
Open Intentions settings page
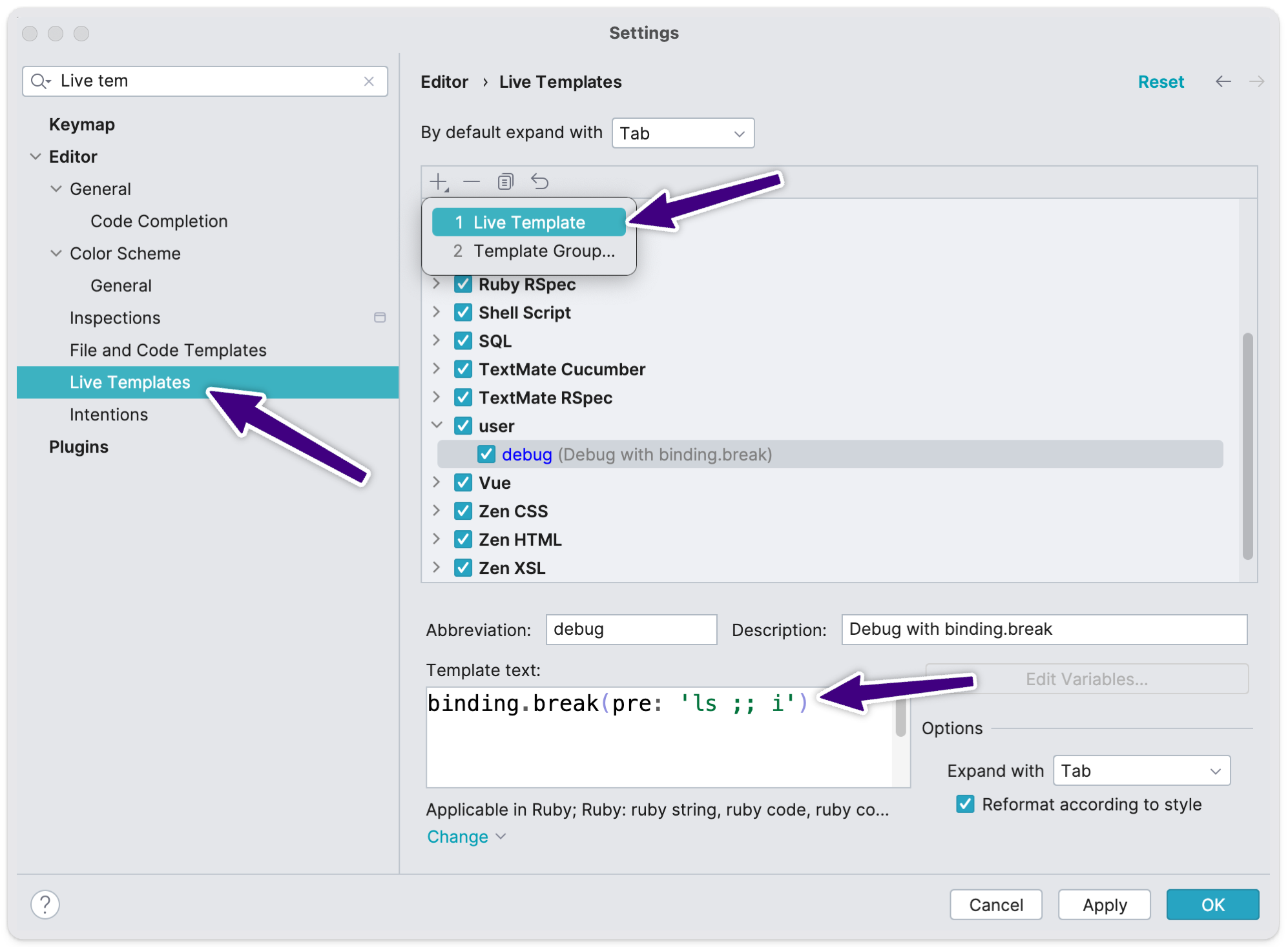pos(109,415)
